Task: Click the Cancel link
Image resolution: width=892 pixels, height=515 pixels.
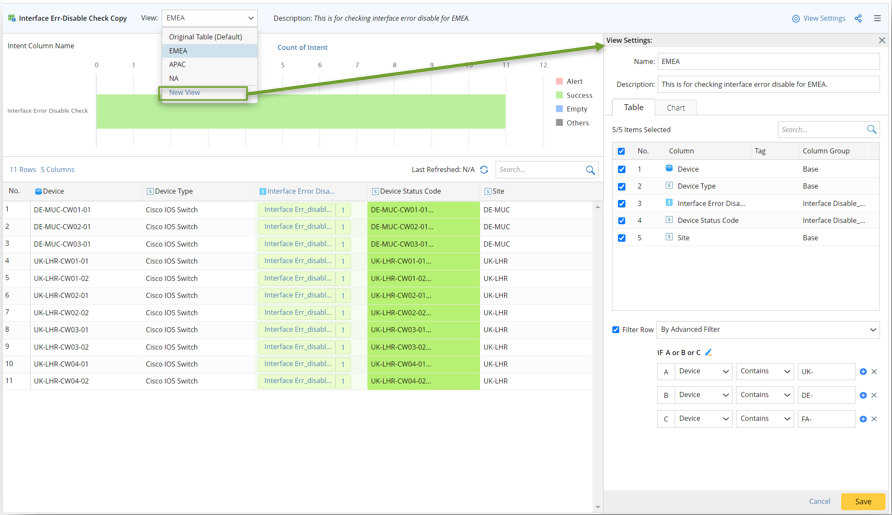Action: pyautogui.click(x=819, y=501)
